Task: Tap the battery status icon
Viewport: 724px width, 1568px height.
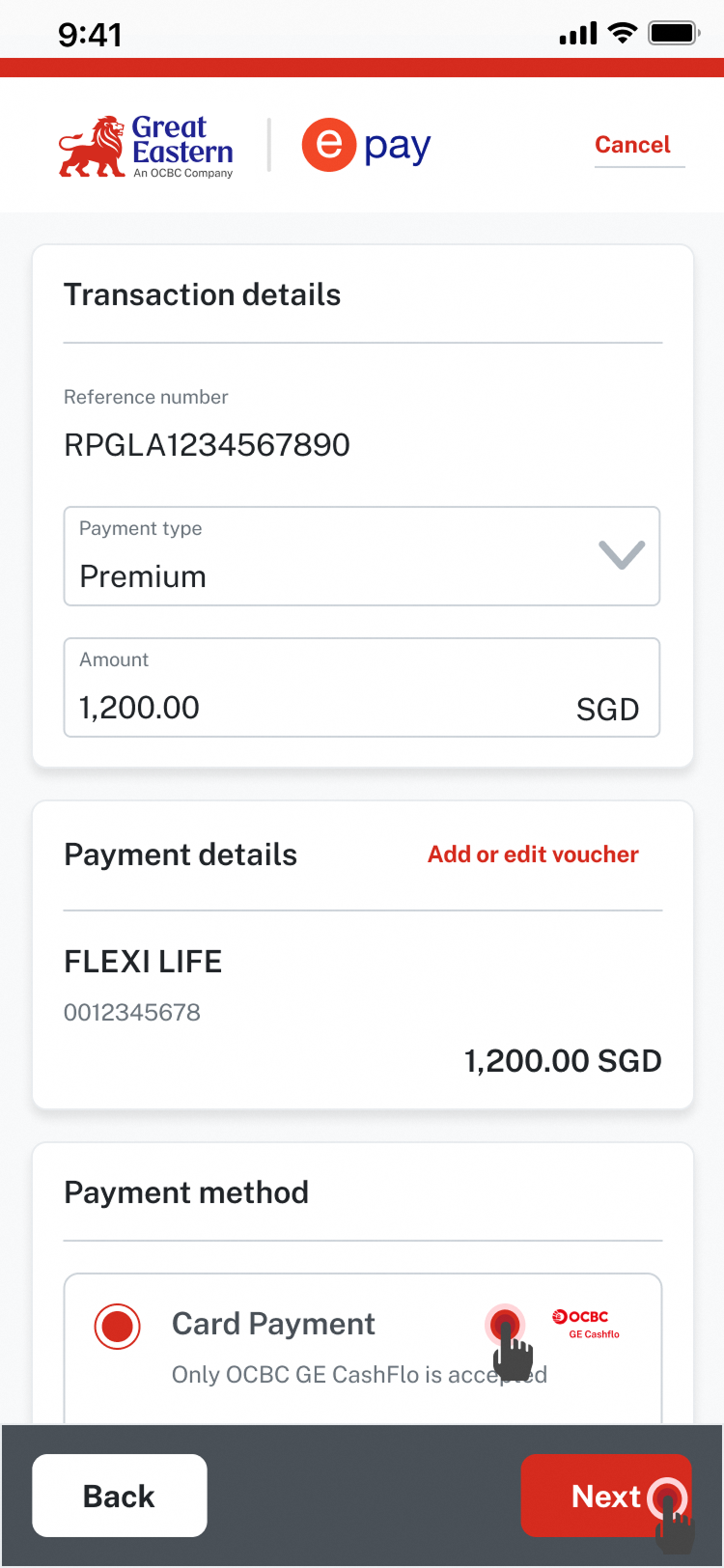Action: [x=674, y=34]
